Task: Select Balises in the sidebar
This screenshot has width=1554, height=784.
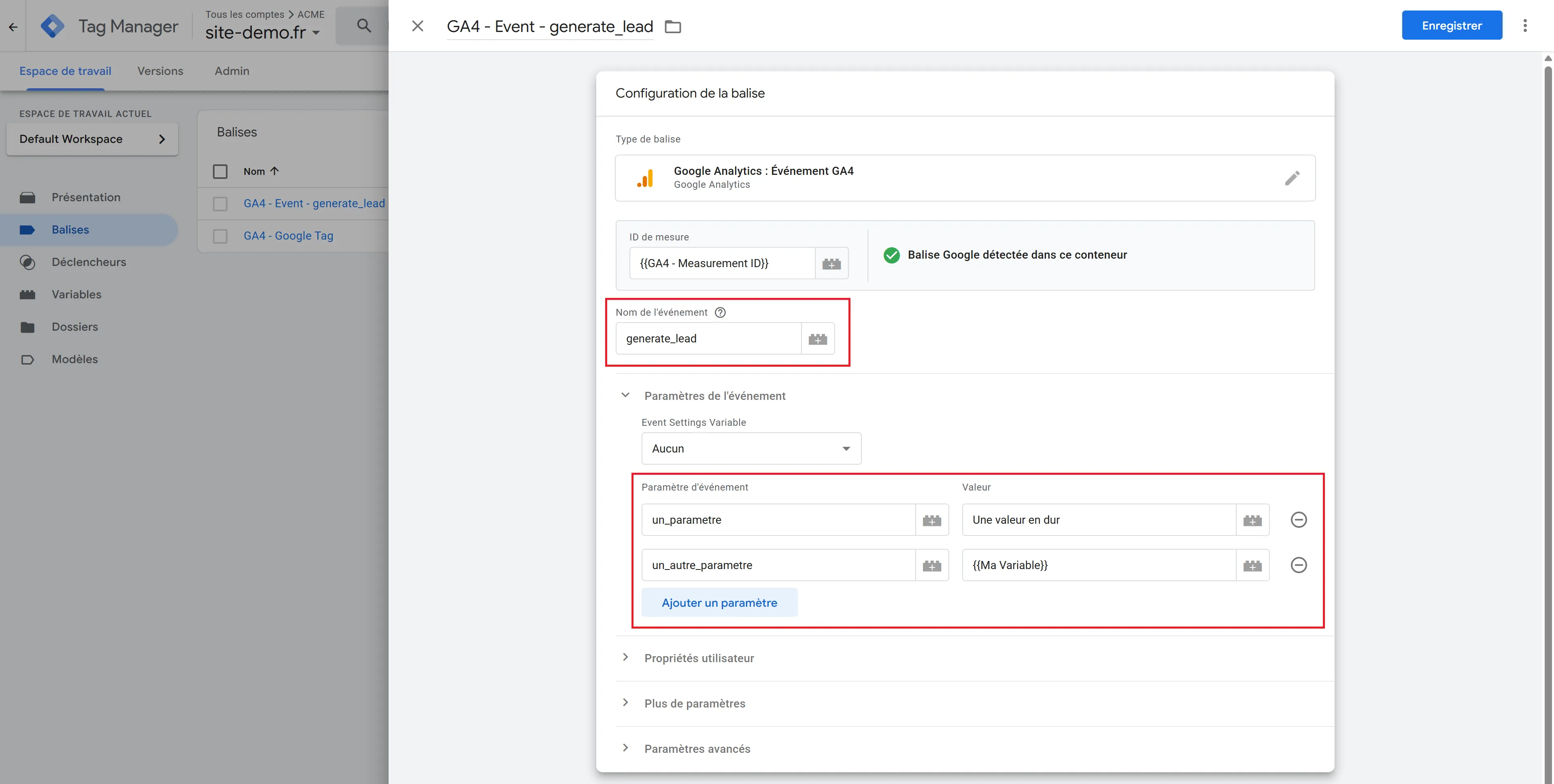Action: 89,230
